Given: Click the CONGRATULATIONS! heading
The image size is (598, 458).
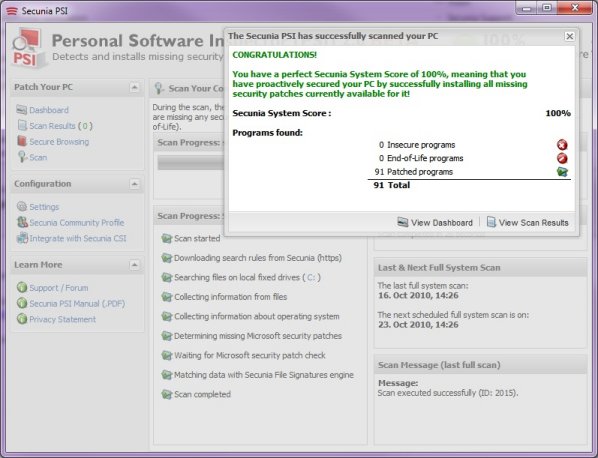Looking at the screenshot, I should 275,55.
